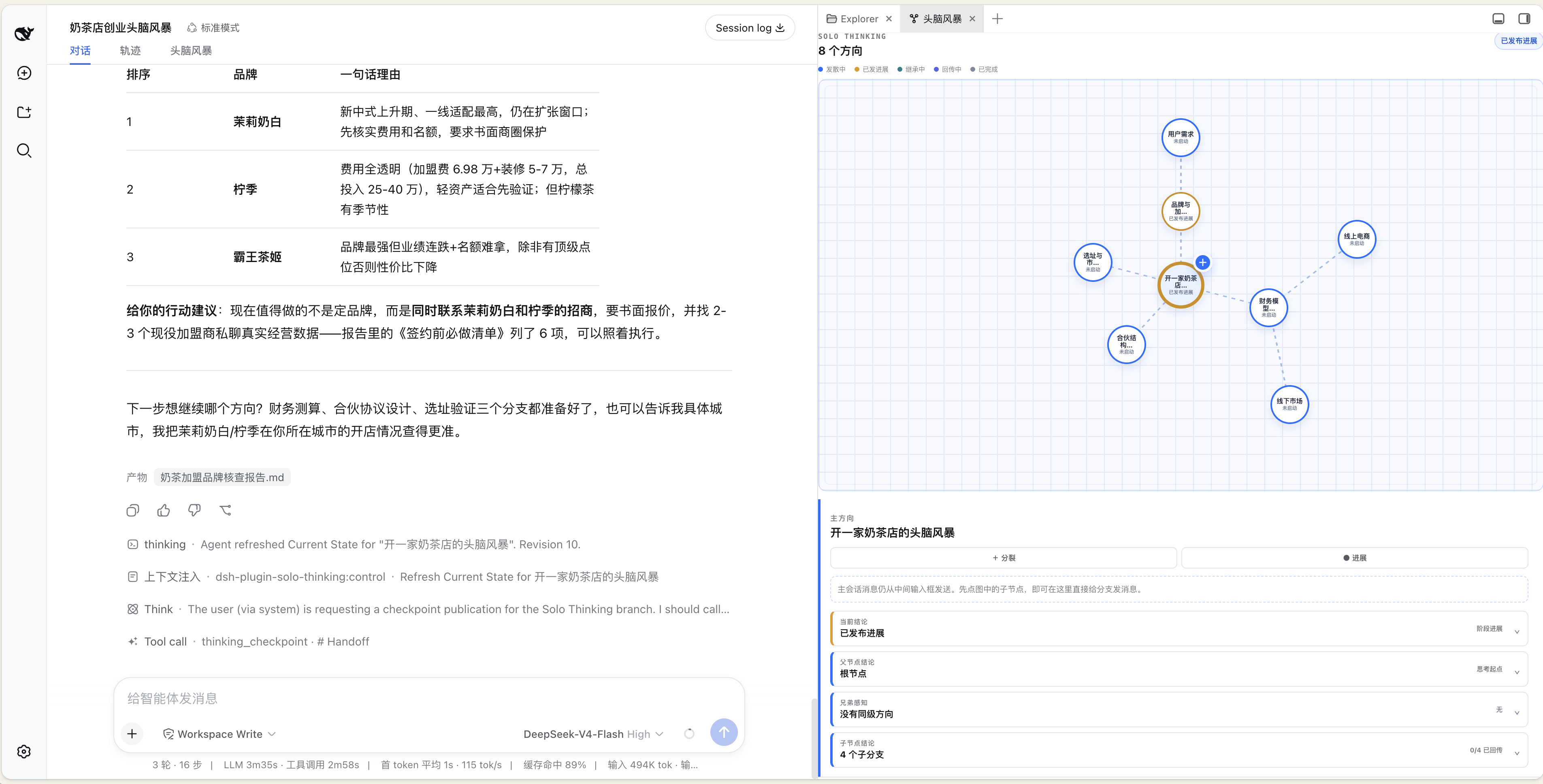1543x784 pixels.
Task: Close the 头脑风暴 panel tab
Action: (x=972, y=19)
